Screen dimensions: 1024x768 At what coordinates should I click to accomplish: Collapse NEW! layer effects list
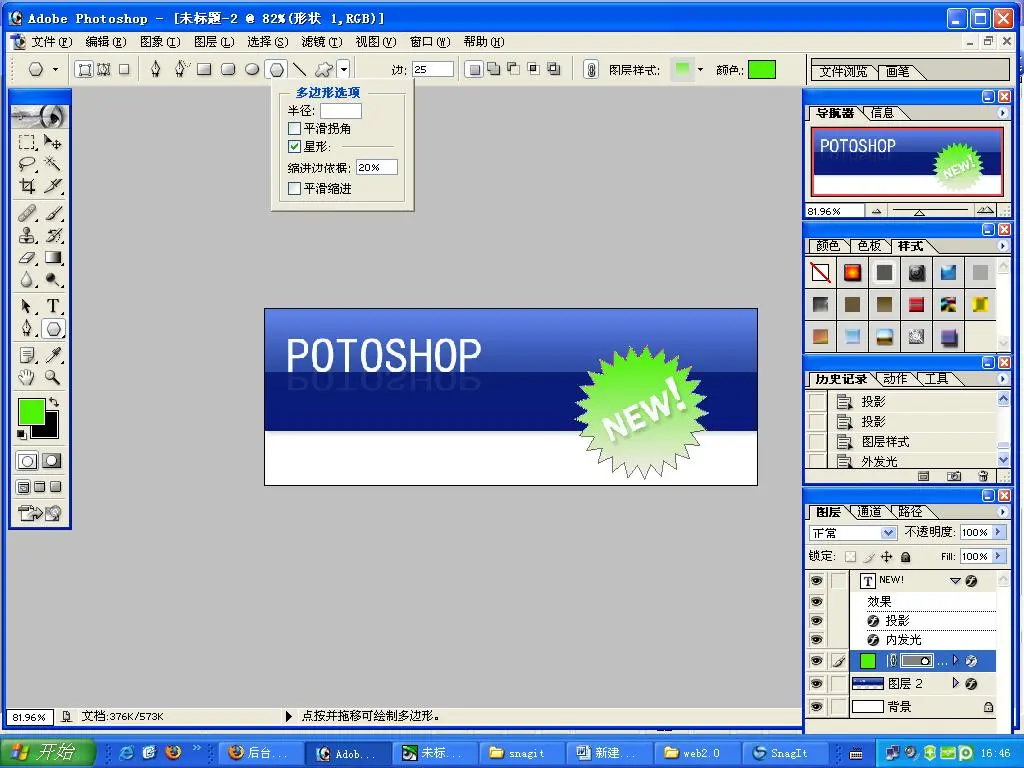coord(955,581)
